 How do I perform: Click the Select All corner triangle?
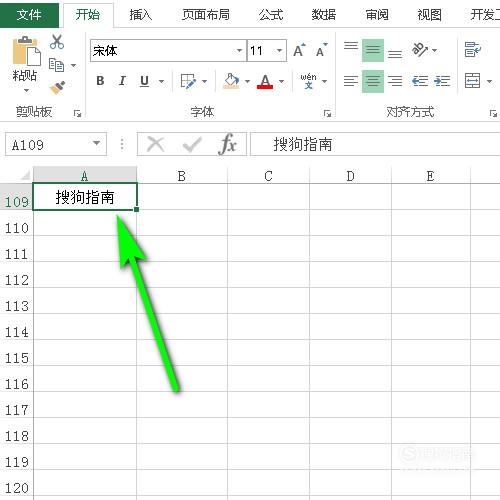click(25, 175)
